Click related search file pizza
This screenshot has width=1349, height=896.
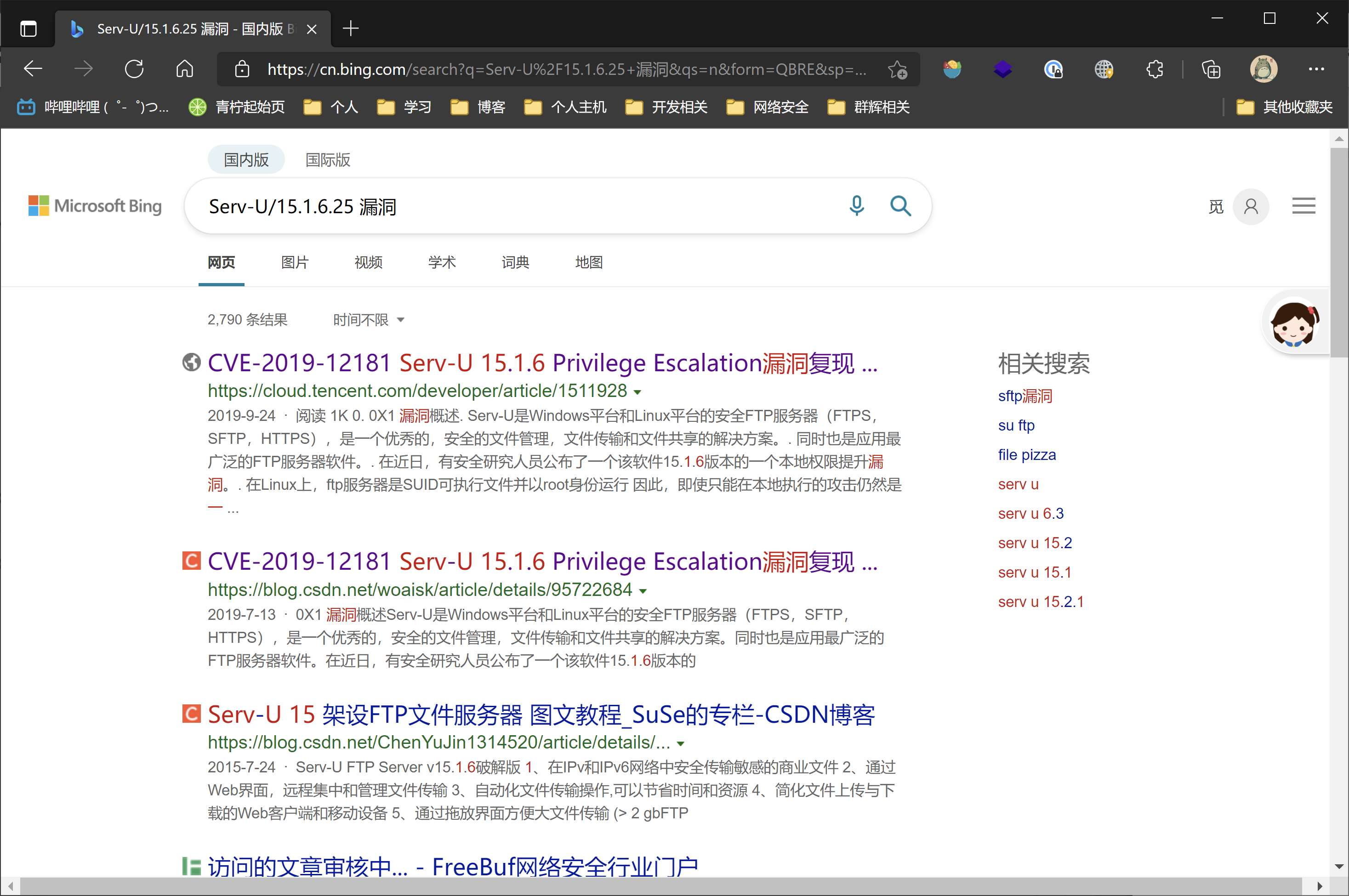[x=1027, y=455]
